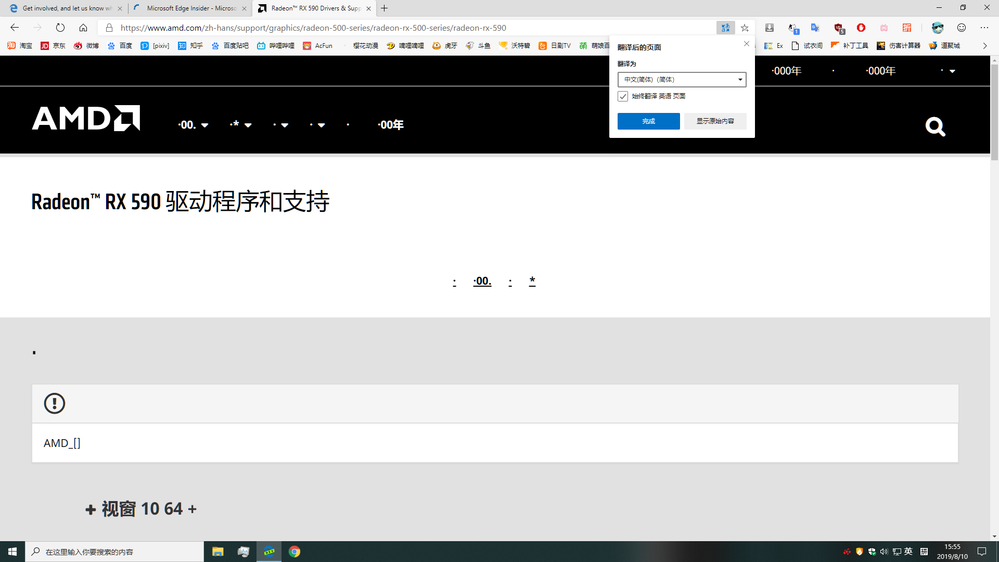The image size is (999, 562).
Task: Switch to Microsoft Edge Insider tab
Action: coord(189,8)
